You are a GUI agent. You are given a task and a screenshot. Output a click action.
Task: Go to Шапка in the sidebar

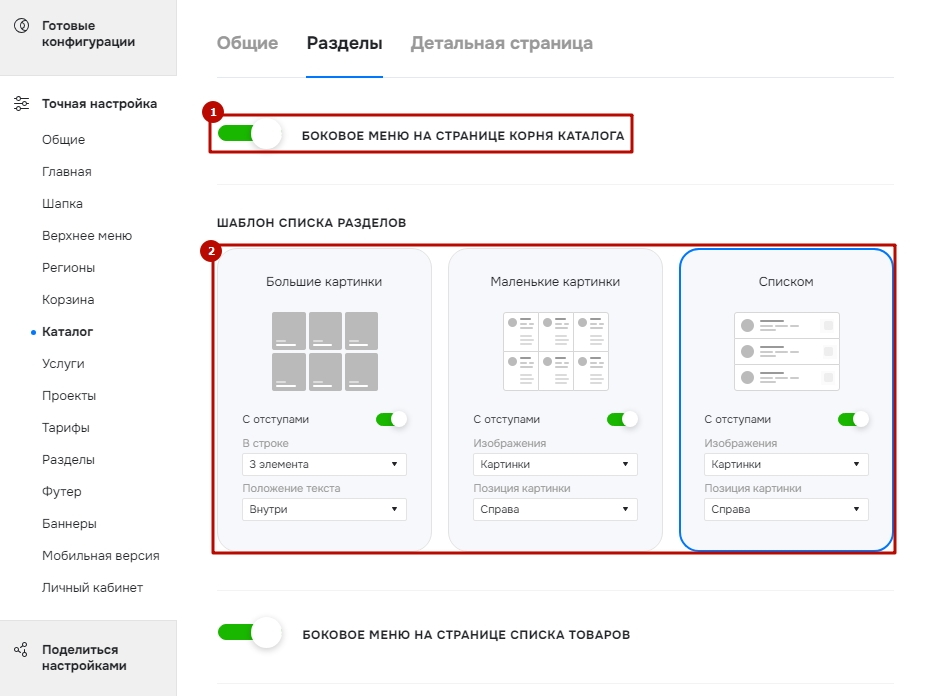pos(62,203)
